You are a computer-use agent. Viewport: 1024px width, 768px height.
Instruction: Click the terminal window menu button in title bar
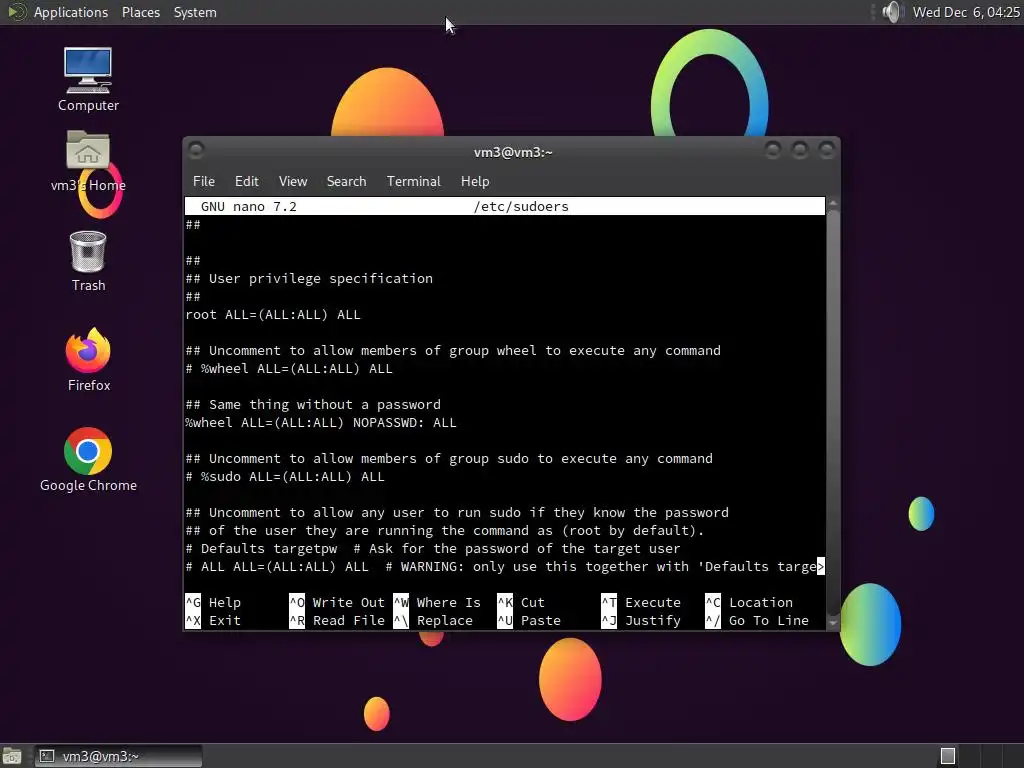point(196,151)
